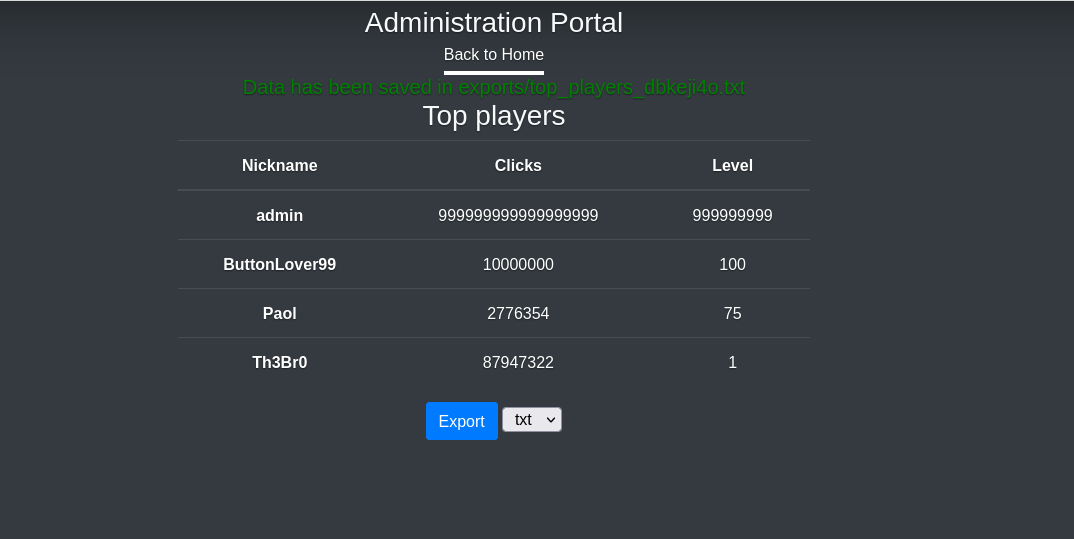Click the admin nickname cell
The height and width of the screenshot is (539, 1074).
point(280,215)
